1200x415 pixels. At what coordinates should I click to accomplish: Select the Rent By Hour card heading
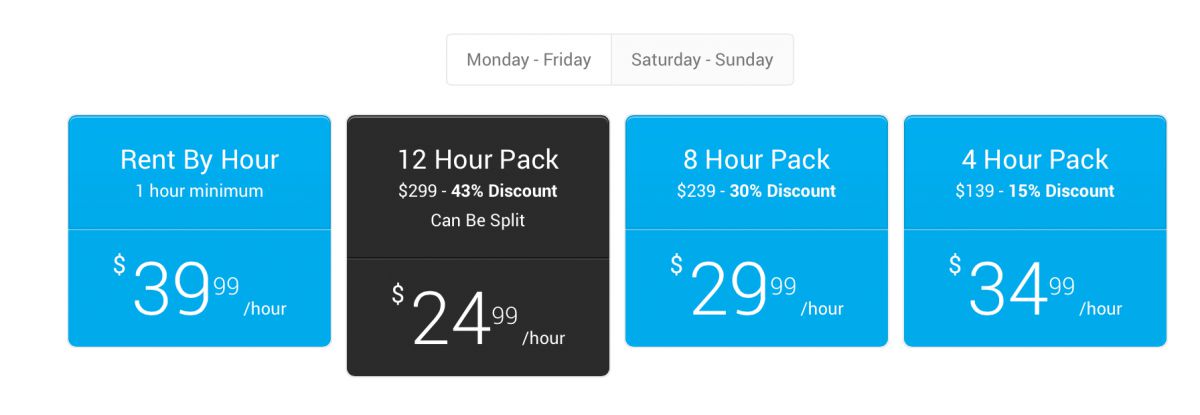pos(199,159)
